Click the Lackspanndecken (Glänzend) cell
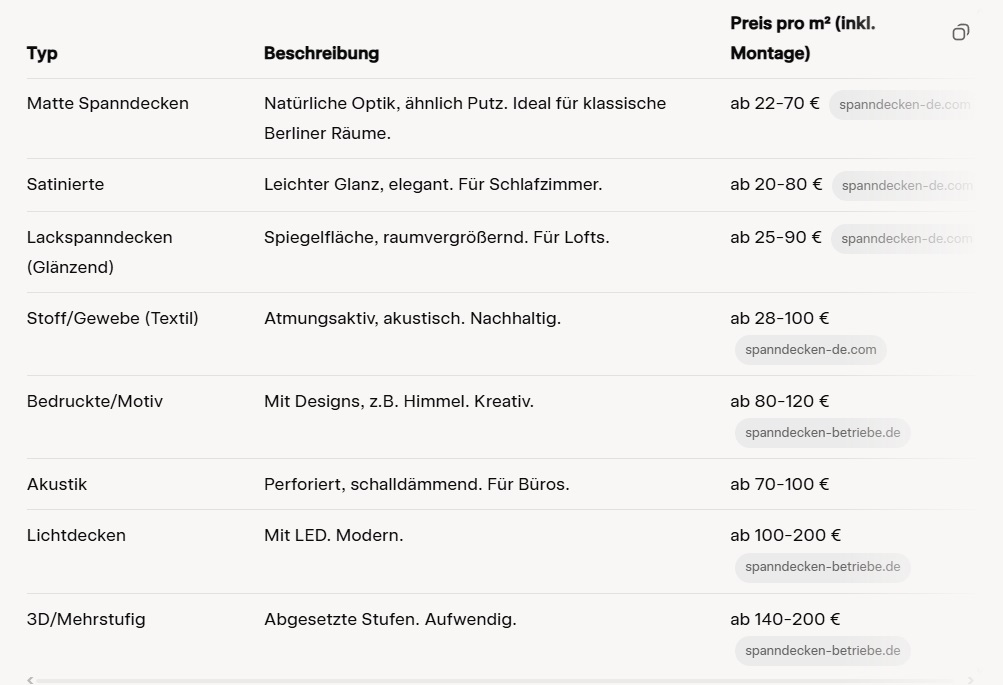 click(x=99, y=252)
